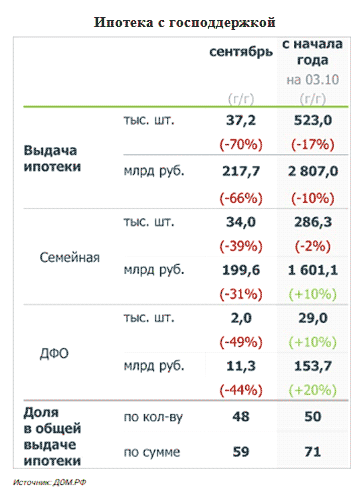
Task: Click the по кол-ву label
Action: pos(153,417)
